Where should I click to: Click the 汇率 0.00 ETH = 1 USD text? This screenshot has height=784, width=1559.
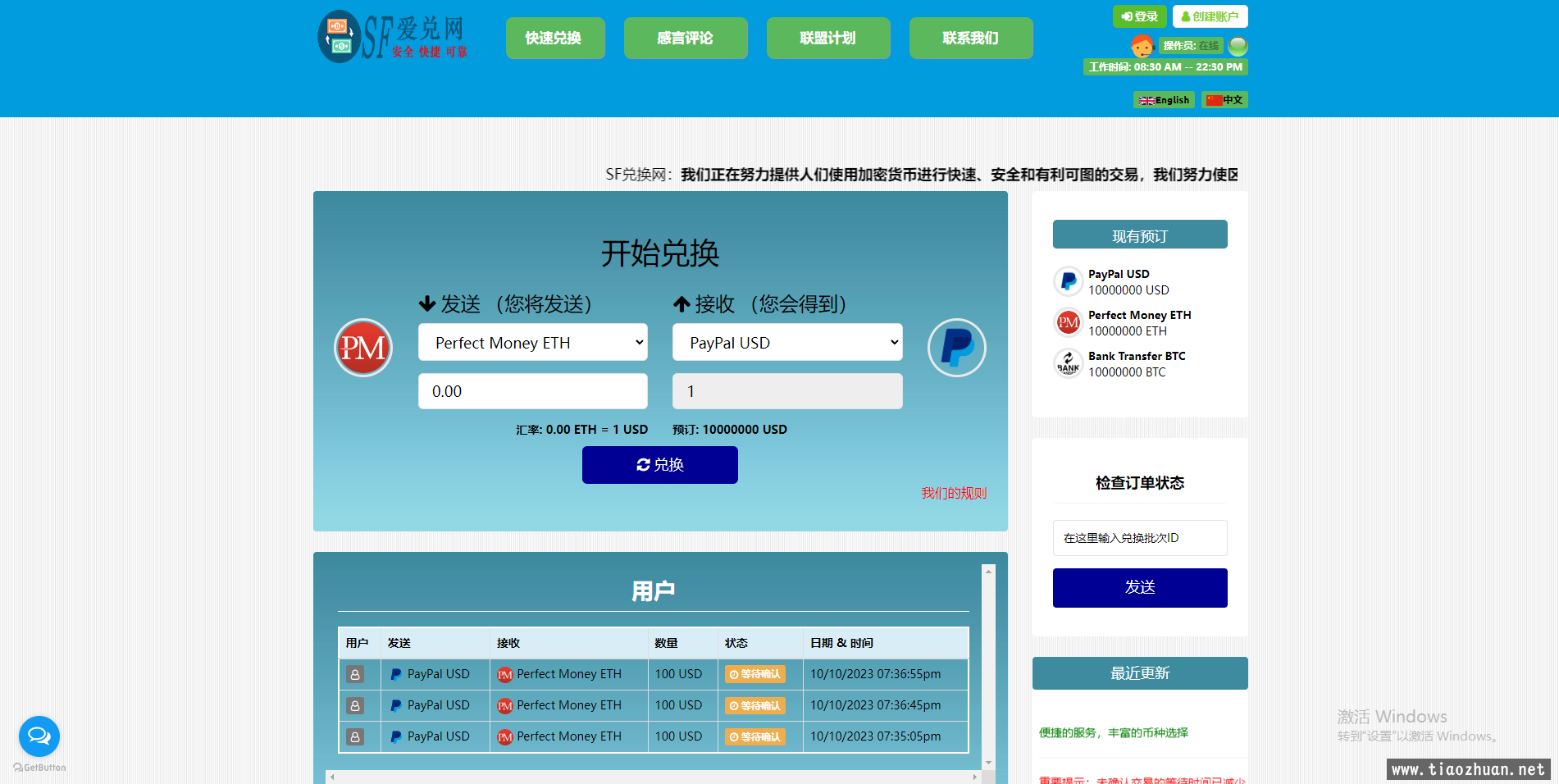581,430
